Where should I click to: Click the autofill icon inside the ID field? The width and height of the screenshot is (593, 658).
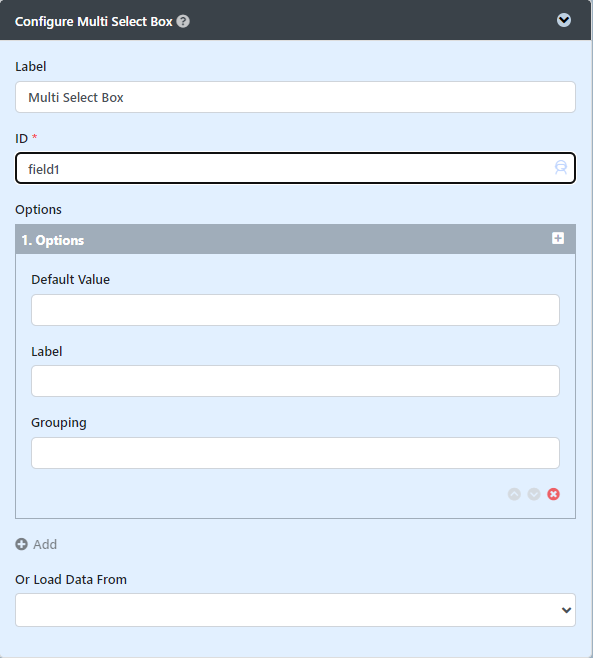(561, 167)
